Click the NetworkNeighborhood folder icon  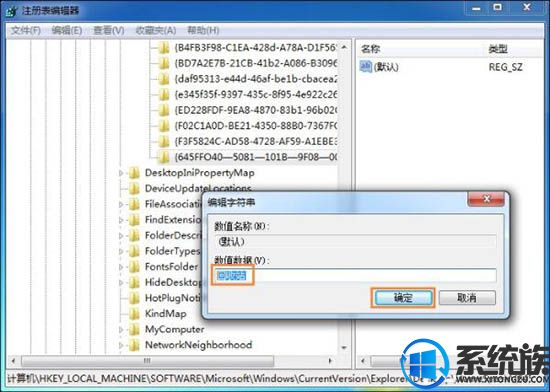(x=134, y=345)
